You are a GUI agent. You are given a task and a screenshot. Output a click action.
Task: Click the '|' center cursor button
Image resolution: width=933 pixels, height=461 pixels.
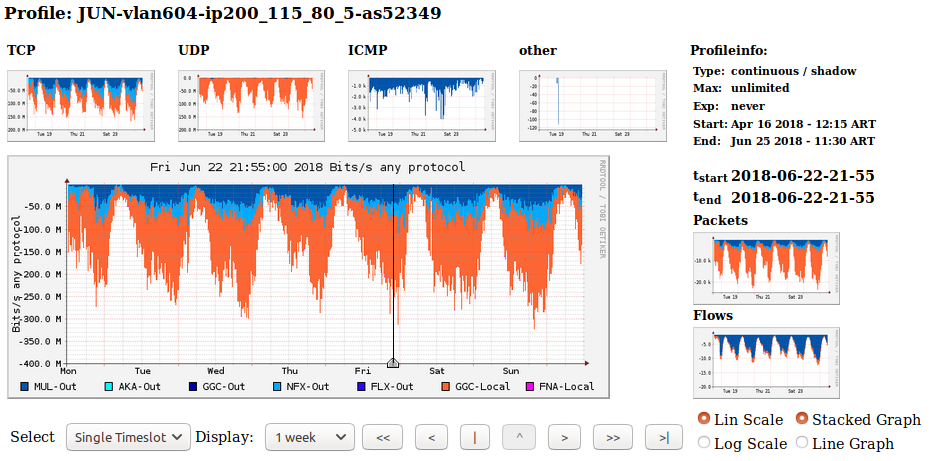pyautogui.click(x=474, y=437)
